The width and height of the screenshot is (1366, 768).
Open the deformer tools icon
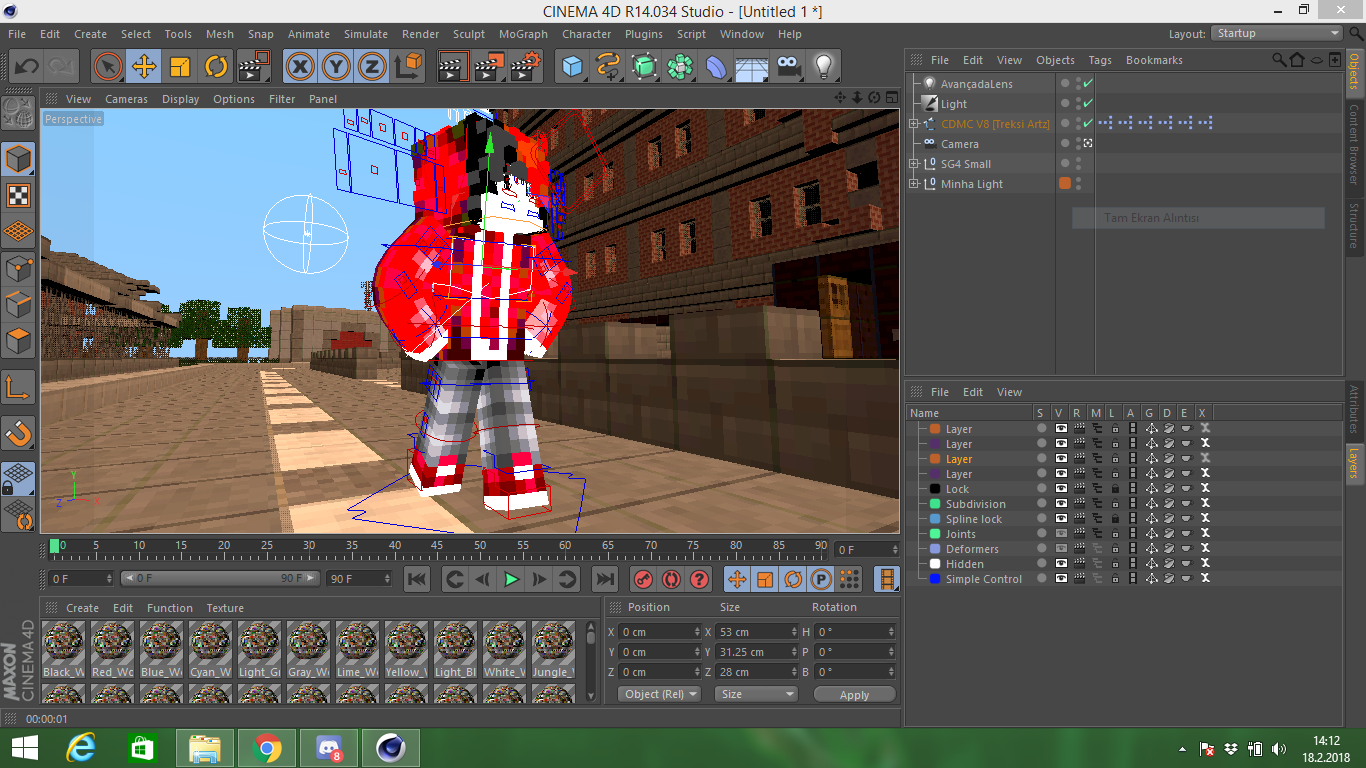point(716,67)
